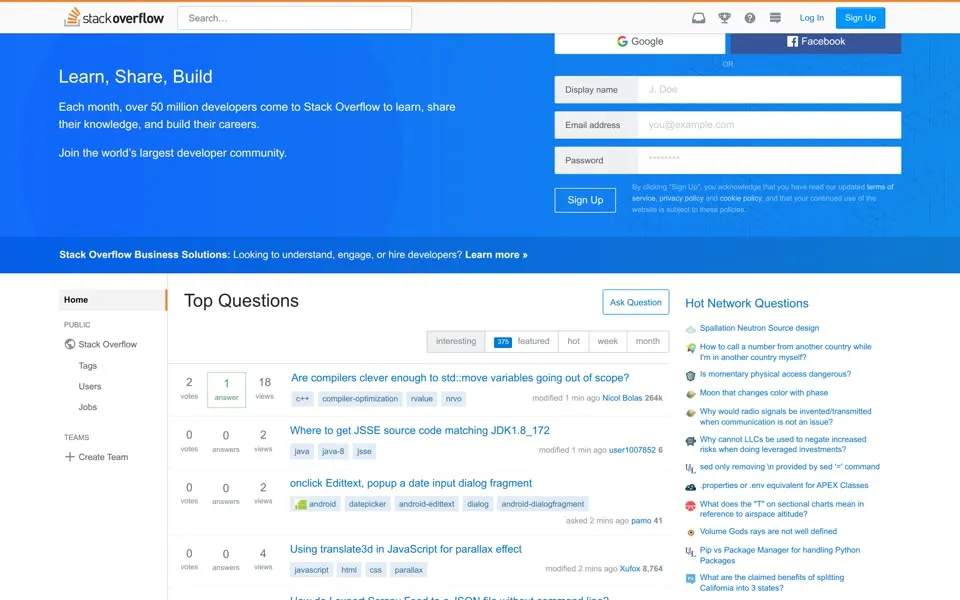Image resolution: width=960 pixels, height=600 pixels.
Task: Click site icon beside momentary physical access question
Action: pyautogui.click(x=691, y=375)
